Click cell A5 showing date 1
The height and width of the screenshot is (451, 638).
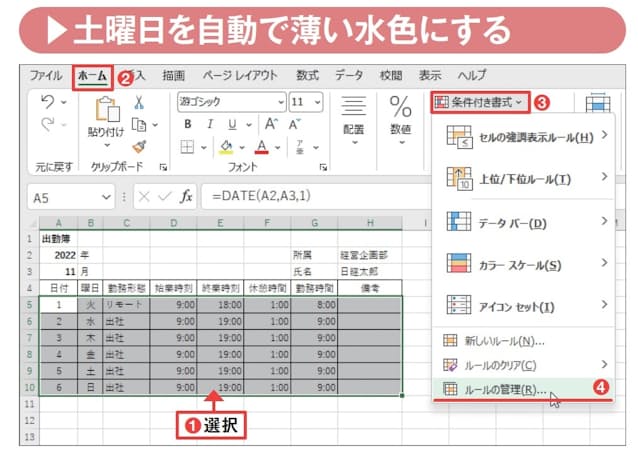(x=59, y=305)
